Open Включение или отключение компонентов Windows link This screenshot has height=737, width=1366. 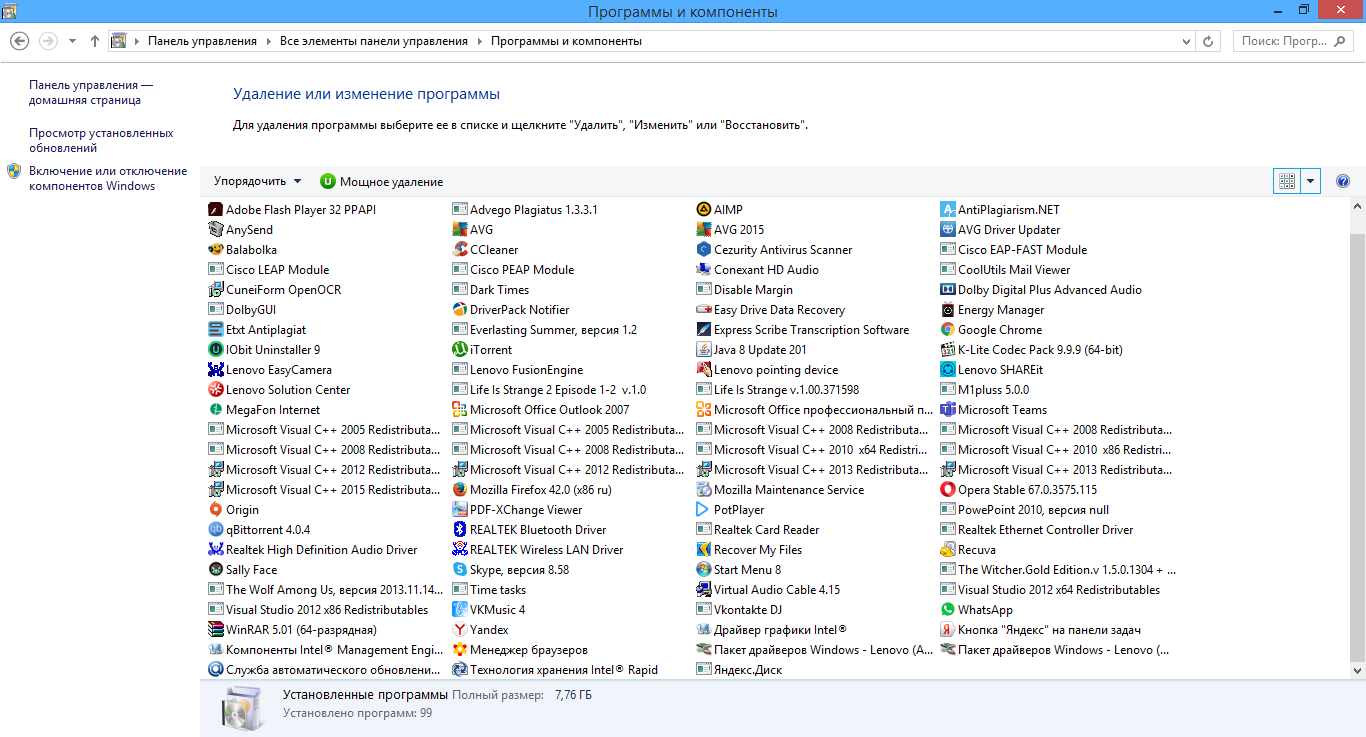coord(108,178)
